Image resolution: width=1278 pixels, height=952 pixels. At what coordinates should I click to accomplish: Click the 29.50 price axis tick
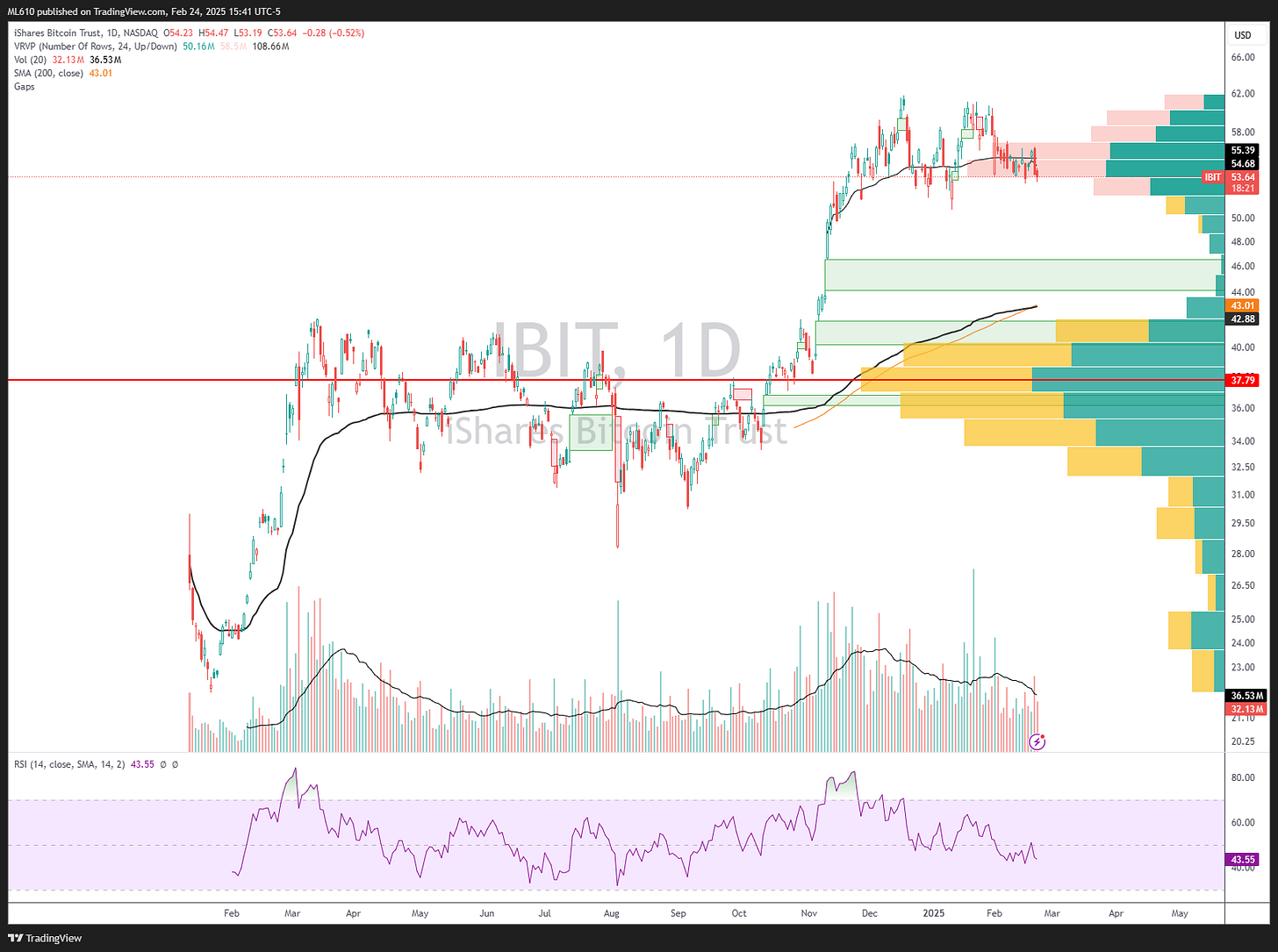1242,523
